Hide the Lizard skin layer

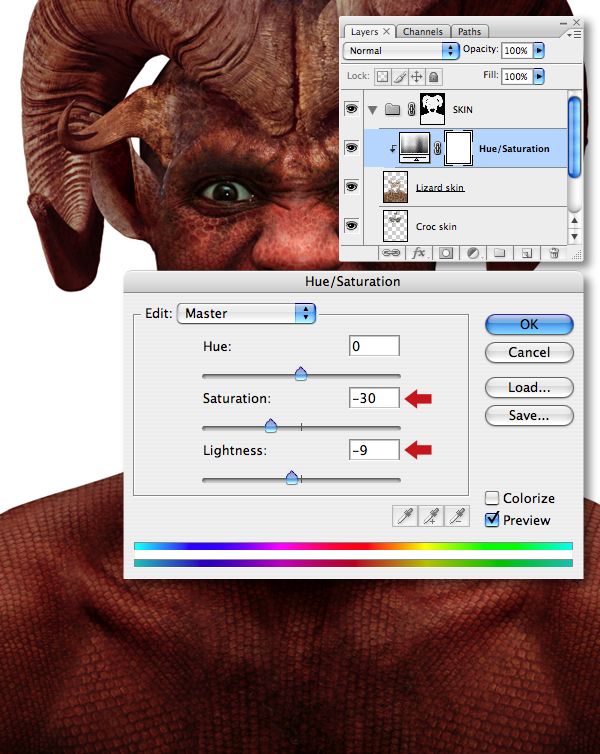click(351, 187)
